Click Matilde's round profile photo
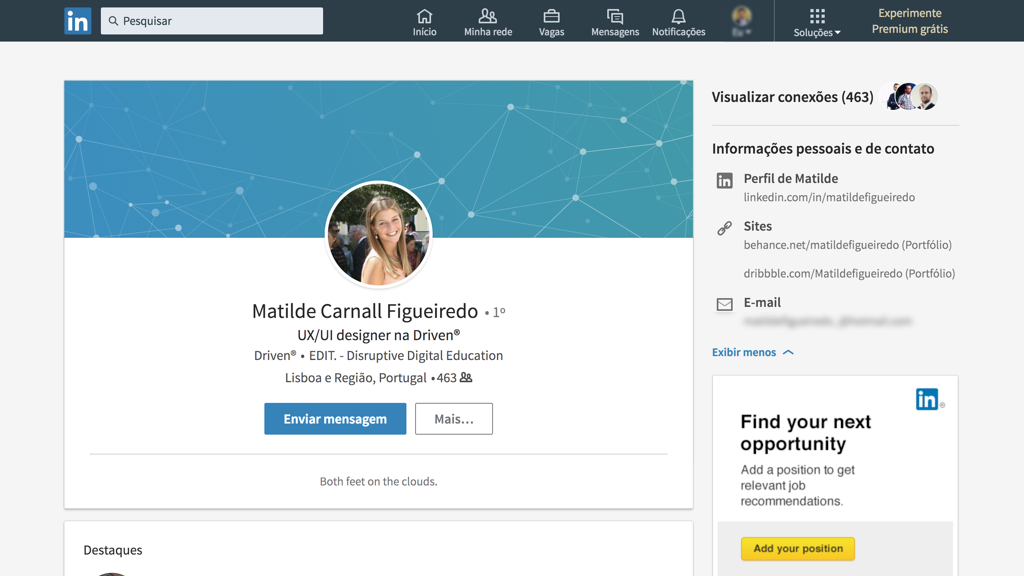The height and width of the screenshot is (576, 1024). (x=379, y=235)
